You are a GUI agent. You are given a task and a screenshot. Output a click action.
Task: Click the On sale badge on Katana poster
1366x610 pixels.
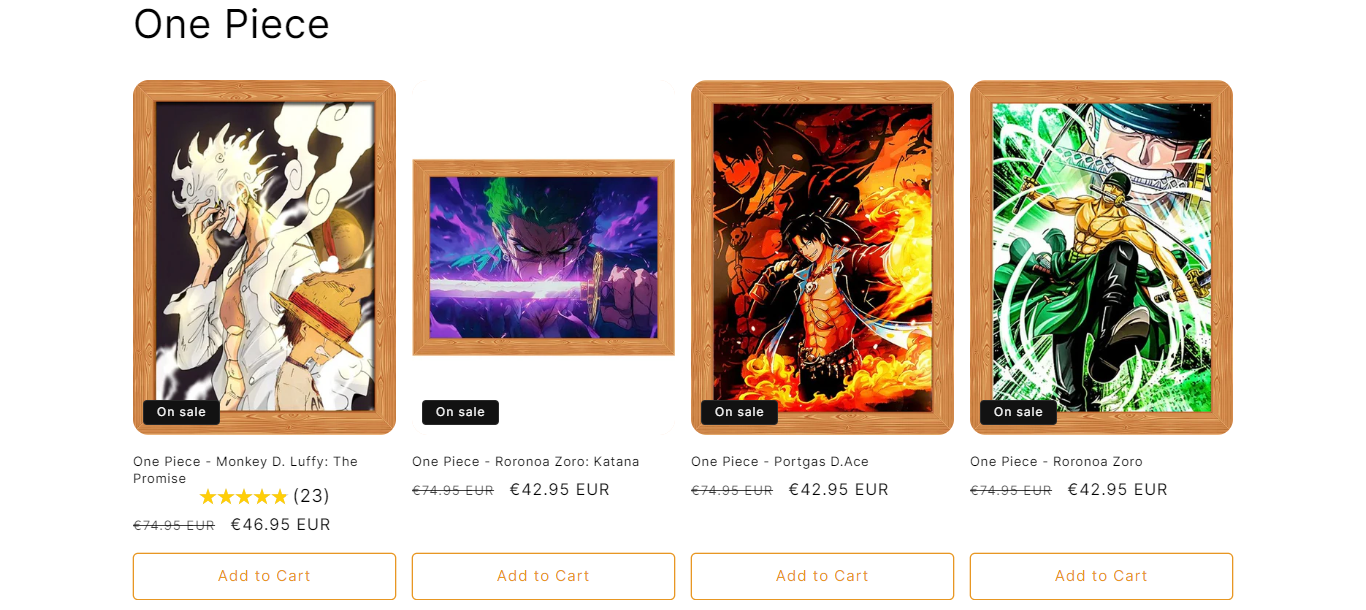coord(460,412)
